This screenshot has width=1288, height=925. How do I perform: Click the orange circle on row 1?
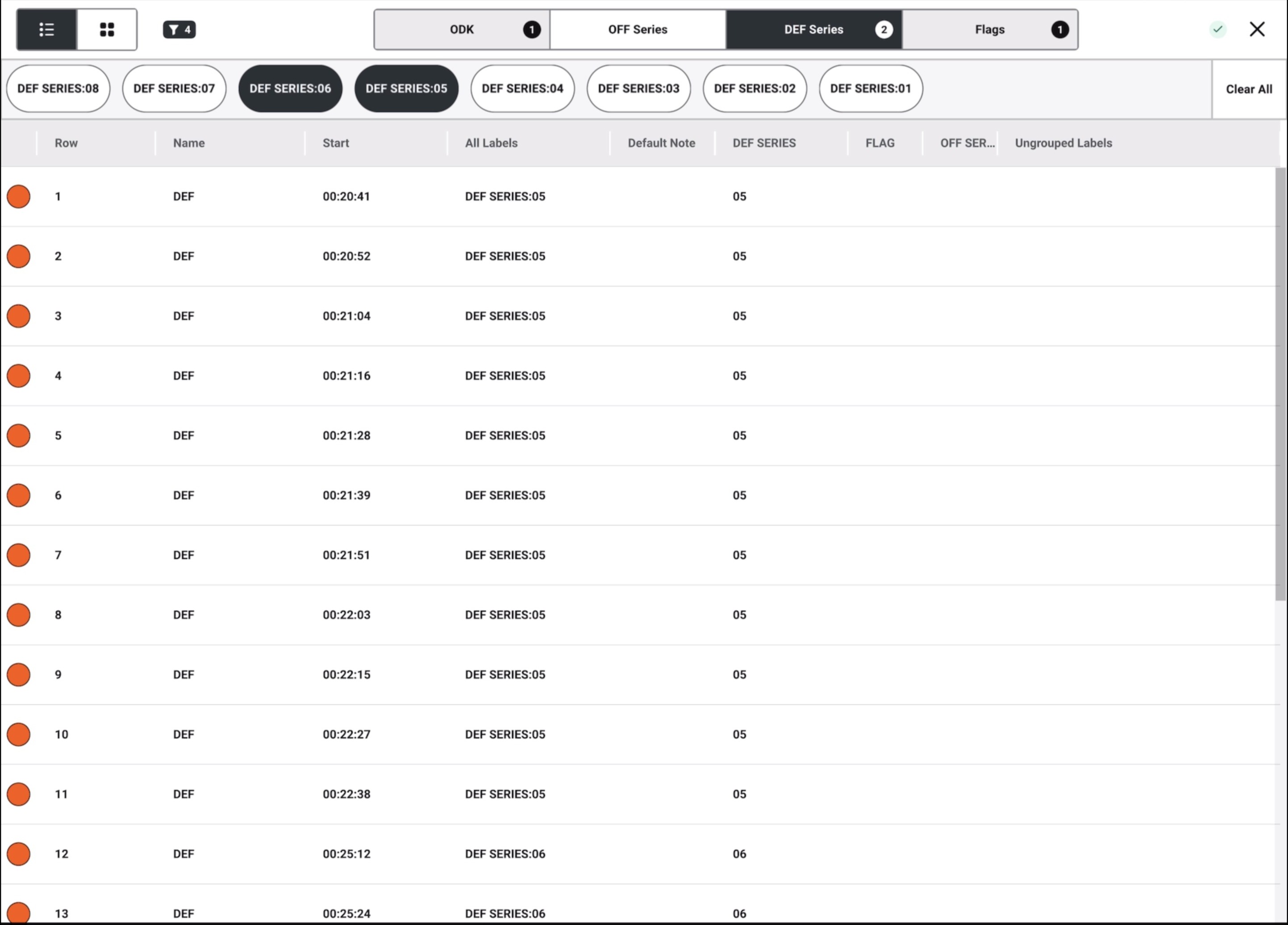coord(19,196)
